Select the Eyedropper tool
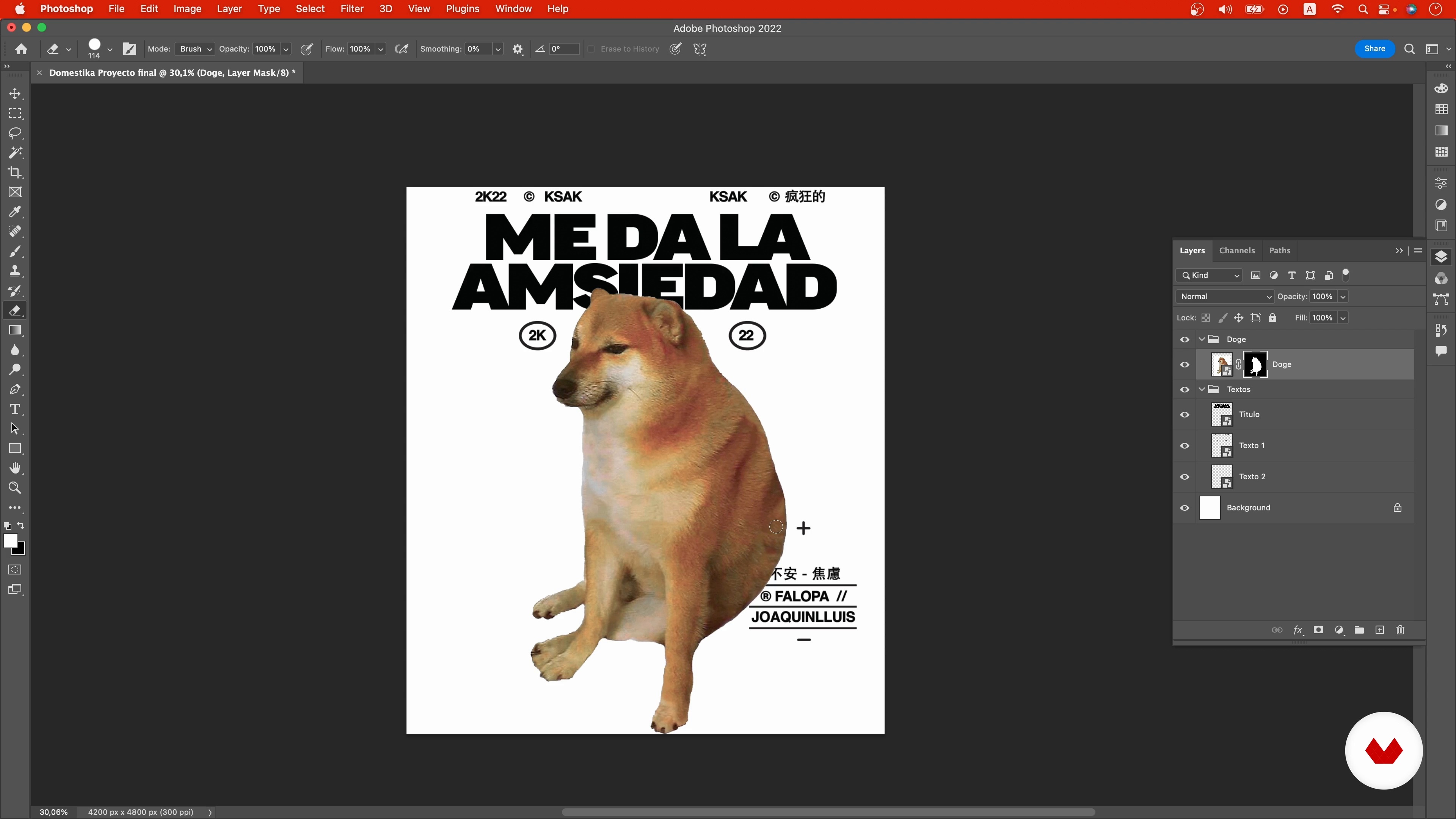 [15, 212]
